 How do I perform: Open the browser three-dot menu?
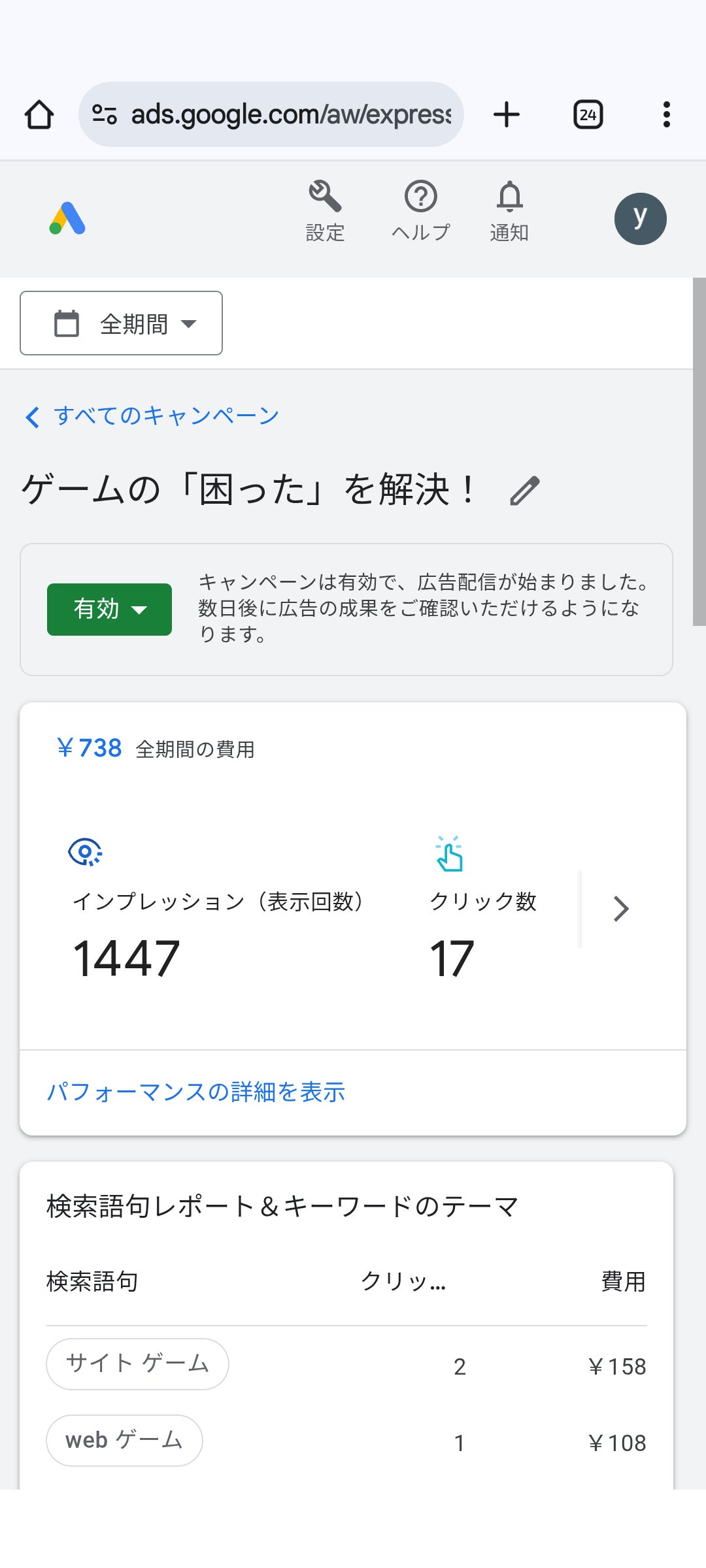coord(666,115)
